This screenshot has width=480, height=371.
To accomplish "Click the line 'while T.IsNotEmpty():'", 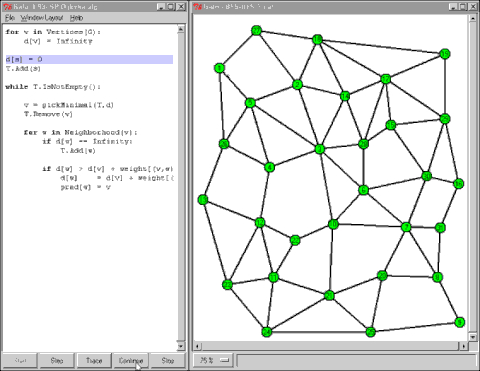I will (53, 87).
